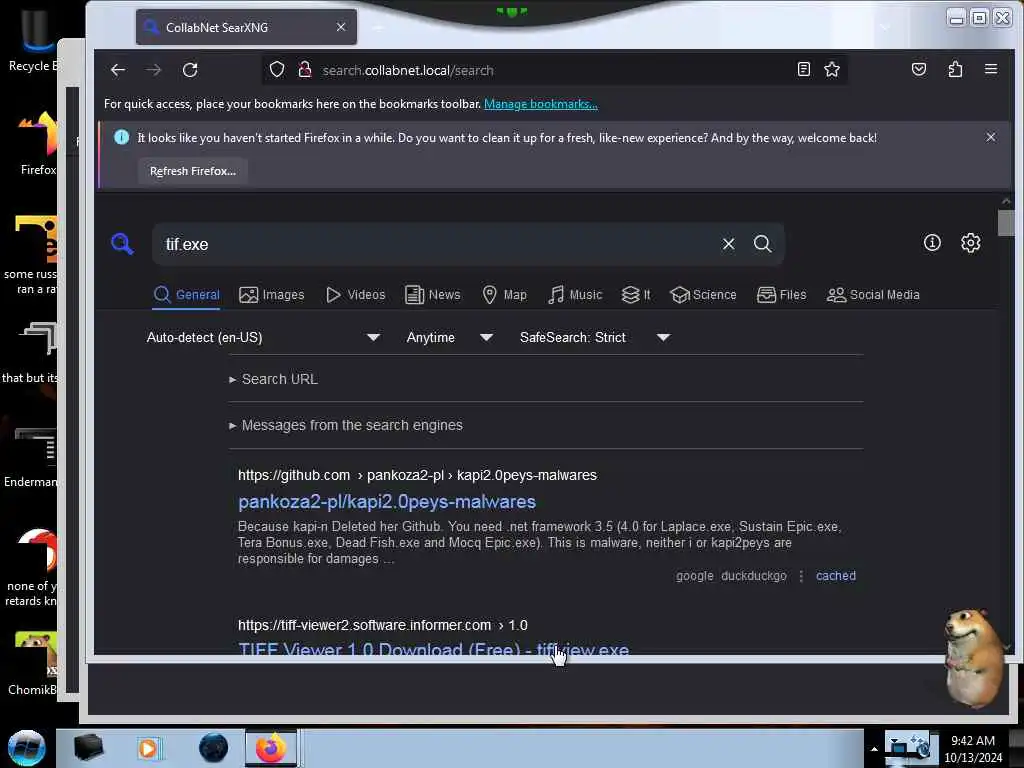Open the Anytime time range dropdown
1024x768 pixels.
[x=449, y=338]
